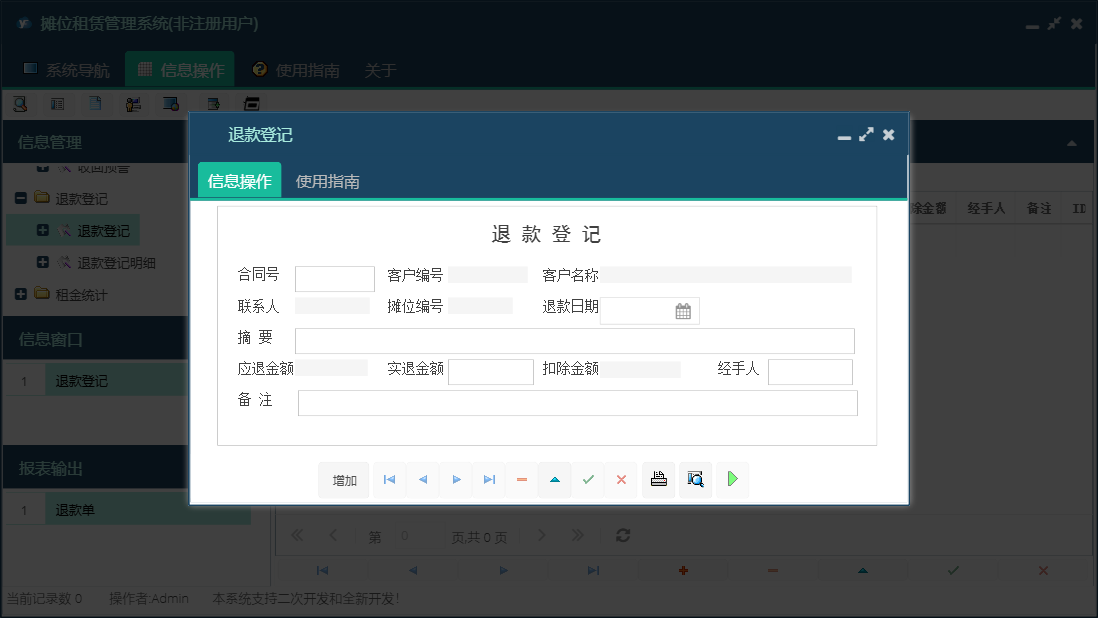Image resolution: width=1098 pixels, height=618 pixels.
Task: Click the 增加 button to add a record
Action: click(344, 479)
